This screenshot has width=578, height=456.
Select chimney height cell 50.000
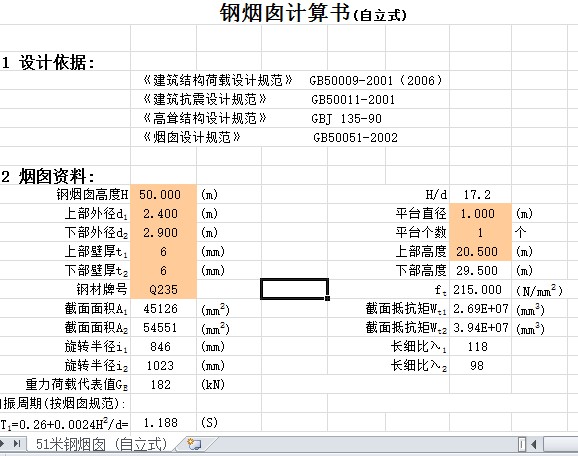point(163,194)
